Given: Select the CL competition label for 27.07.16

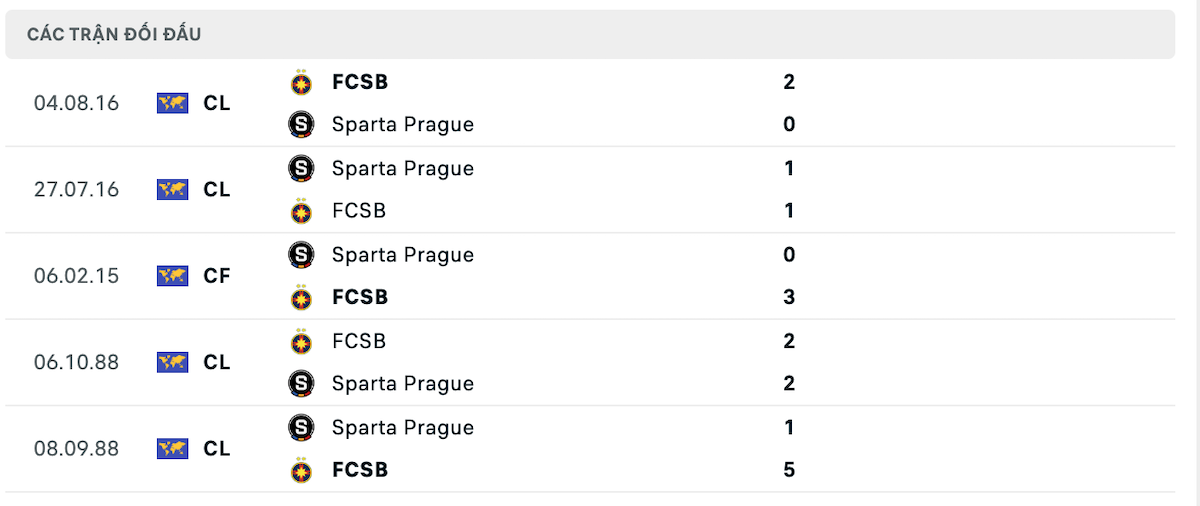Looking at the screenshot, I should click(217, 189).
